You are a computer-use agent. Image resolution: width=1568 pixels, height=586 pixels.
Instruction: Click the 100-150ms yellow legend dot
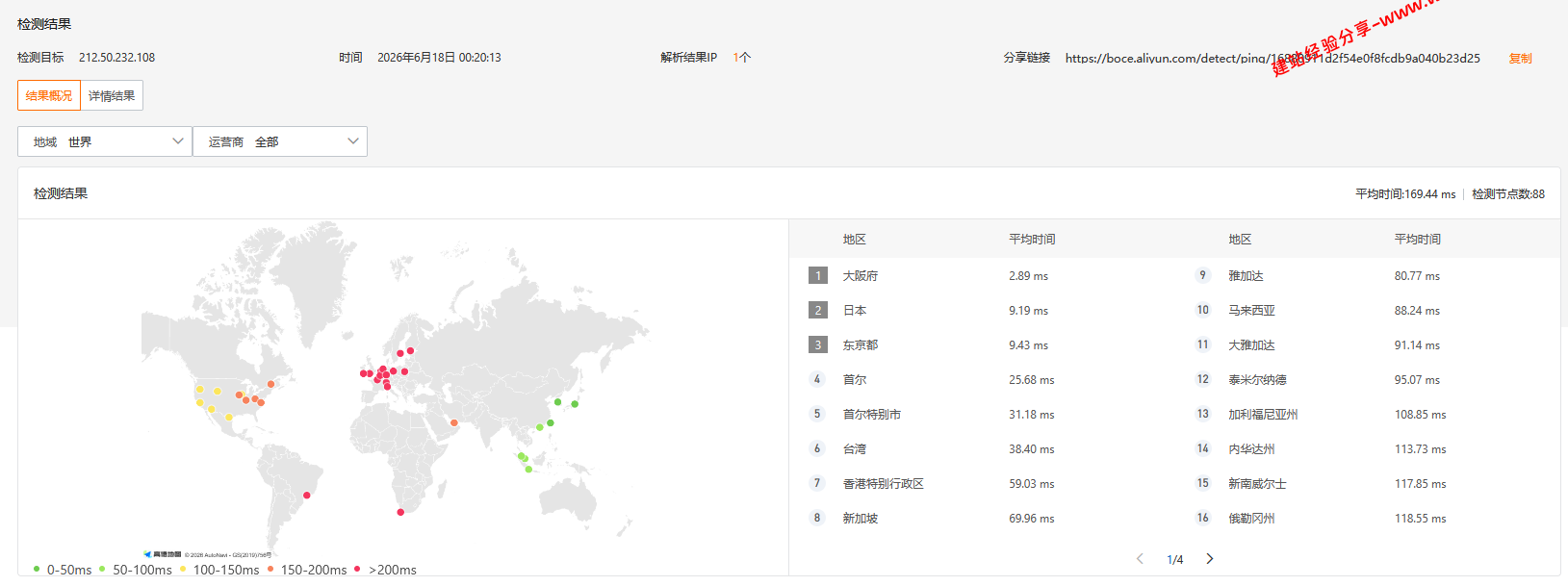point(183,569)
